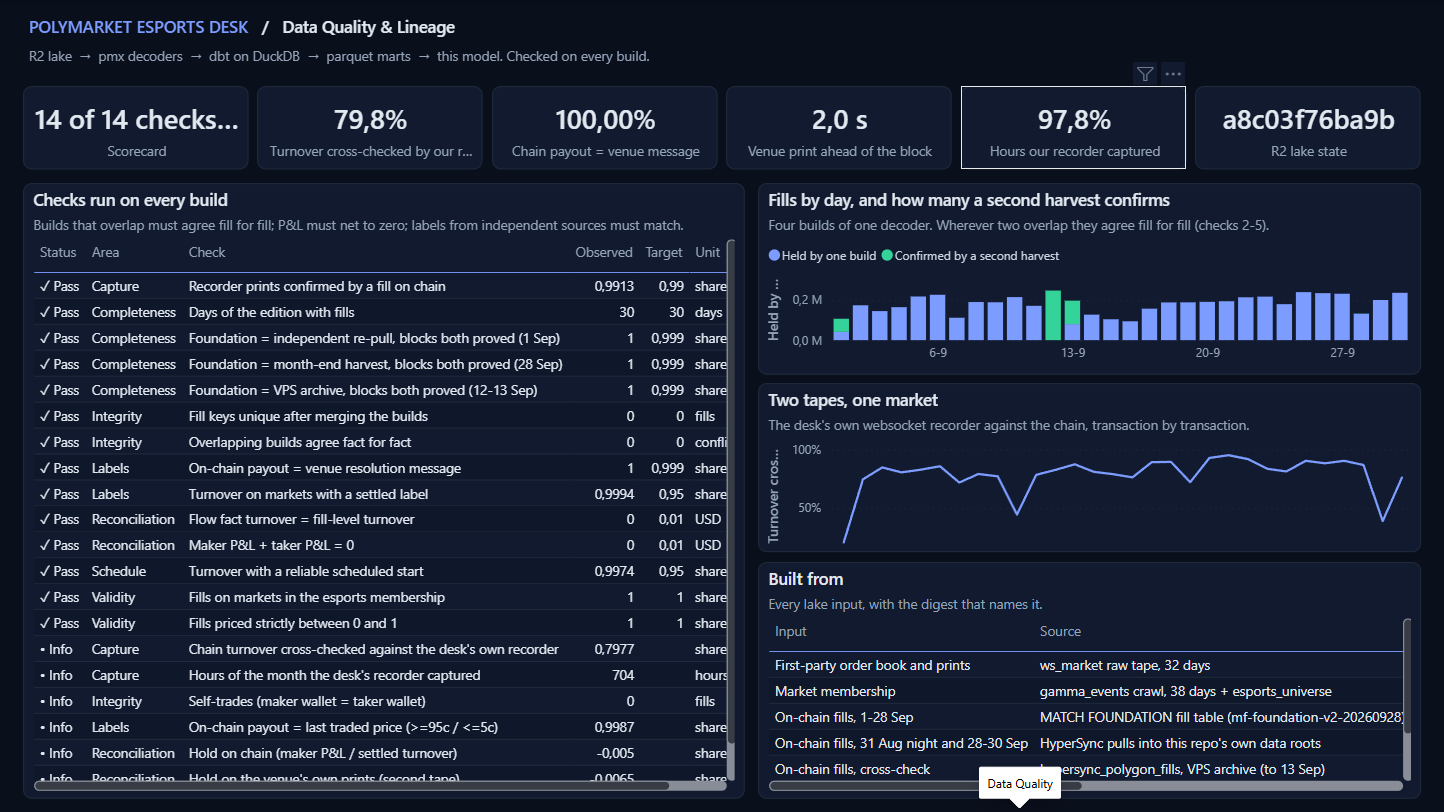The image size is (1444, 812).
Task: Select 'Fills priced strictly between 0 and 1' row
Action: pyautogui.click(x=380, y=623)
